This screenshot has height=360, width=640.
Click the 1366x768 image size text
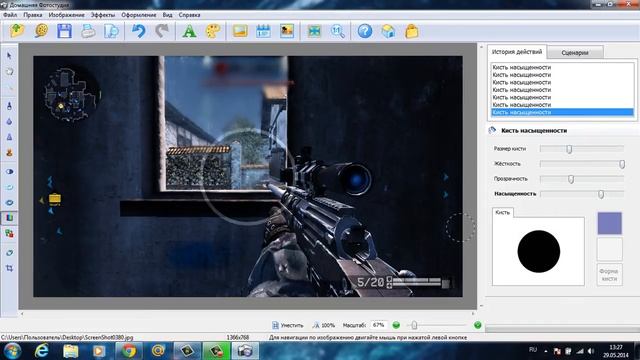point(238,338)
